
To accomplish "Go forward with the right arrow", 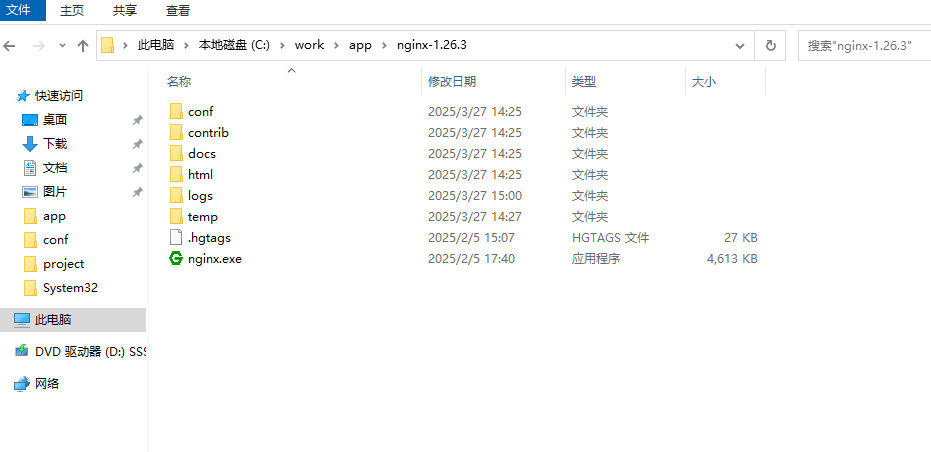I will click(x=39, y=46).
